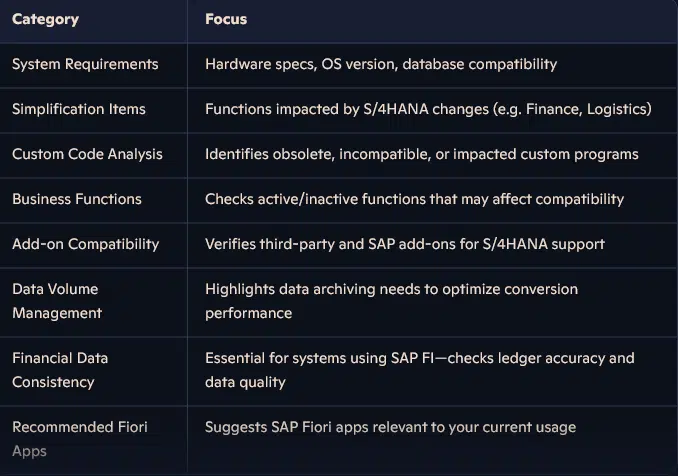This screenshot has height=476, width=678.
Task: Click the data archiving needs description
Action: click(x=391, y=301)
